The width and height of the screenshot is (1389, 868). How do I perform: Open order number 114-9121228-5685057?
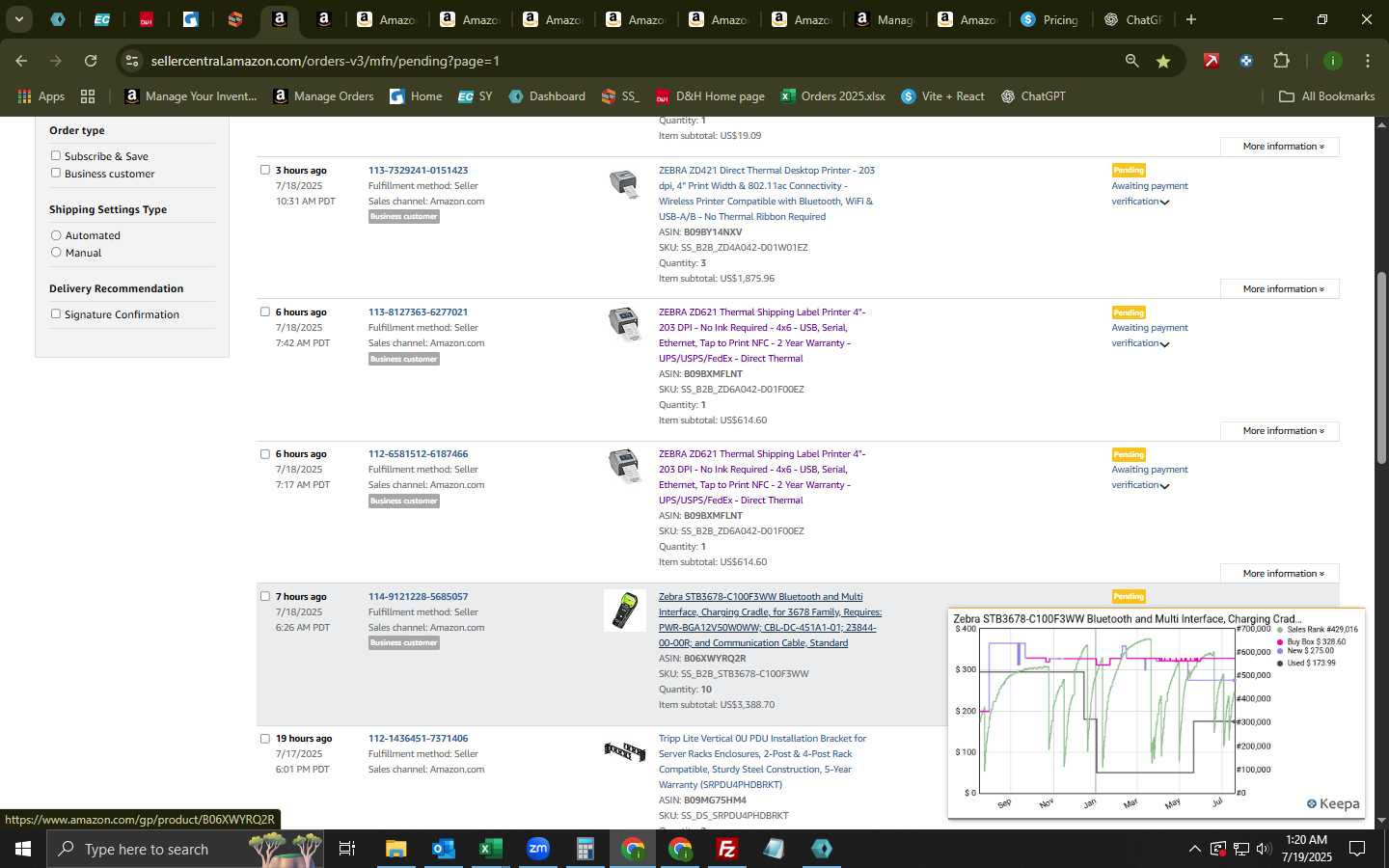click(x=418, y=596)
